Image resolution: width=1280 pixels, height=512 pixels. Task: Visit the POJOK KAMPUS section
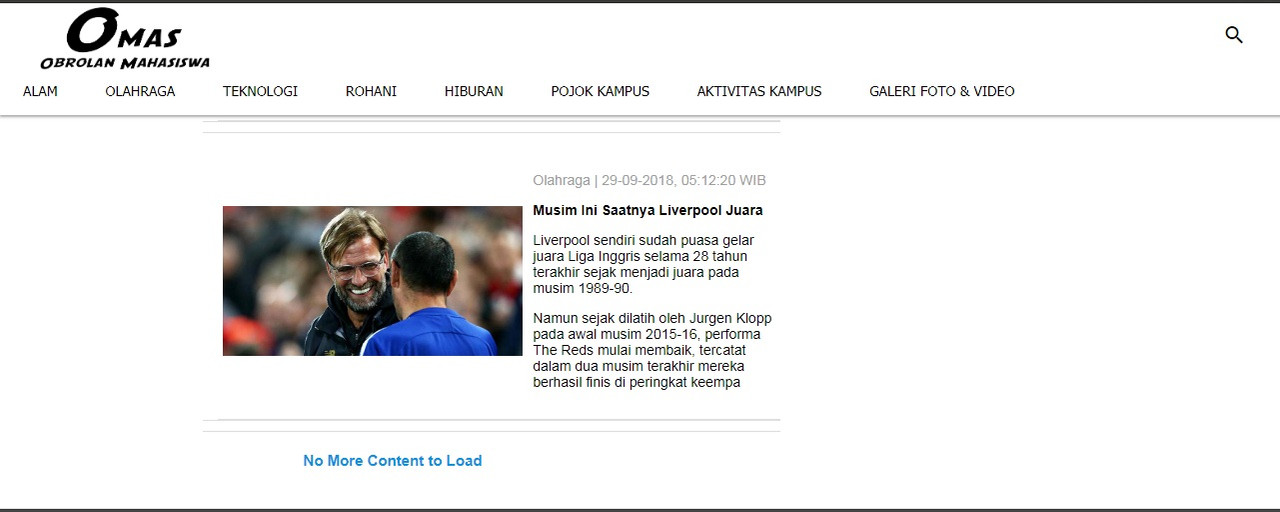[x=600, y=91]
